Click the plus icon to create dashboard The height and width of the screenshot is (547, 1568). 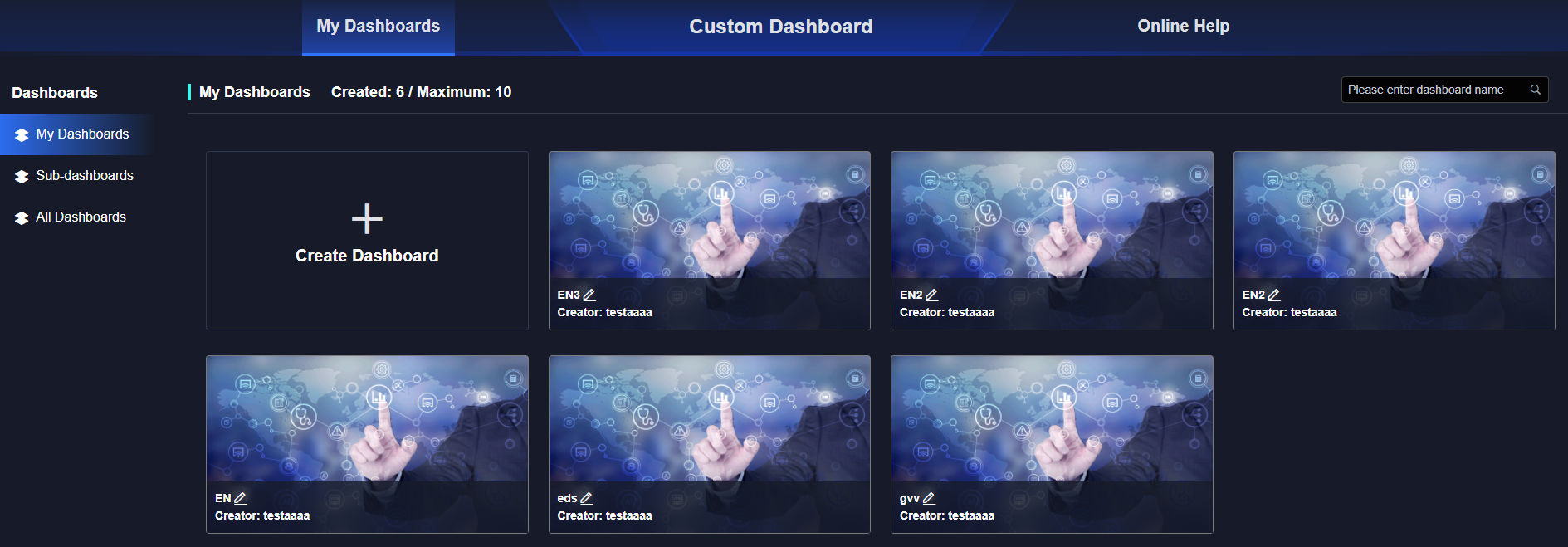click(367, 219)
